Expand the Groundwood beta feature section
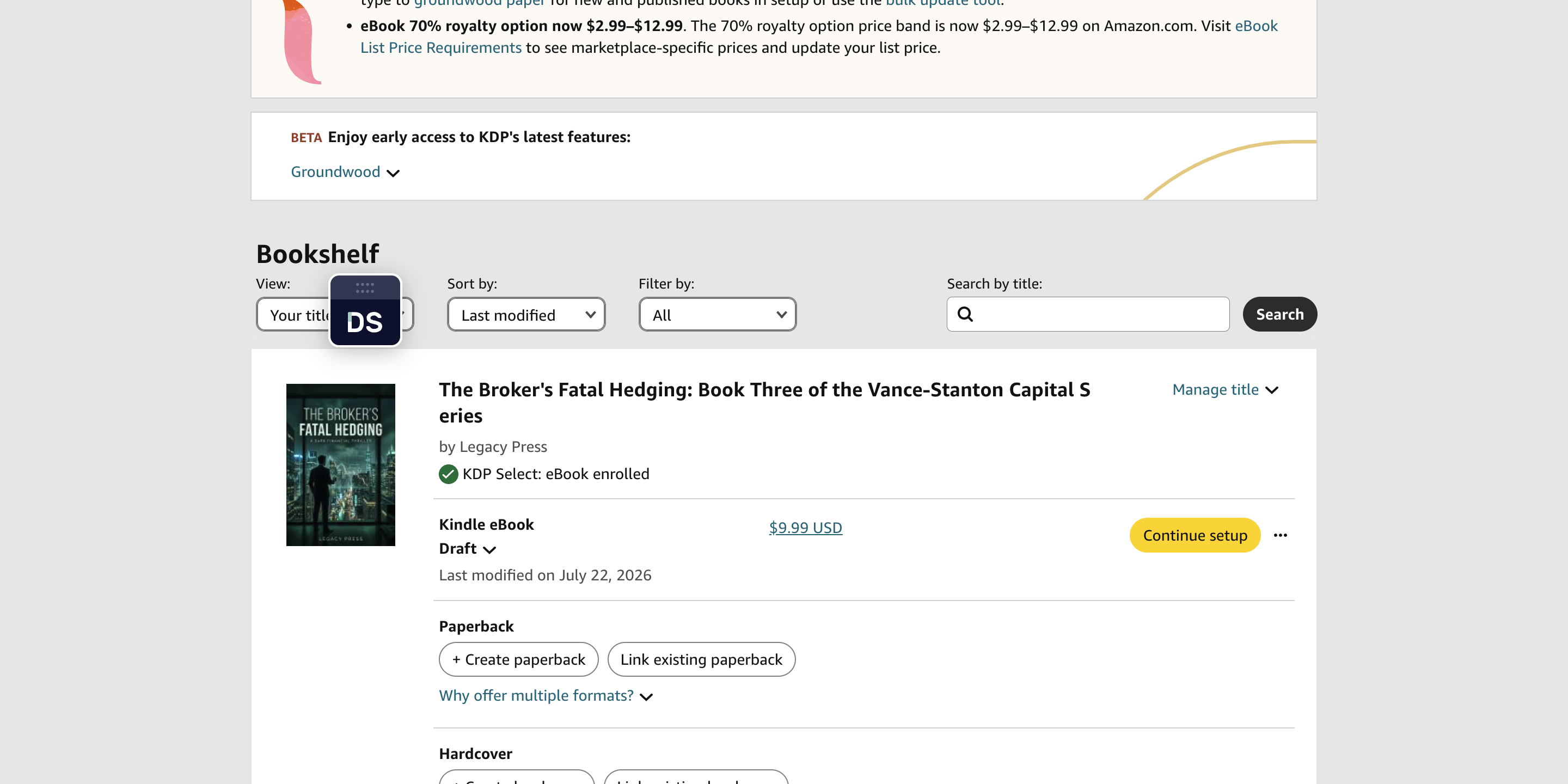 pyautogui.click(x=345, y=171)
